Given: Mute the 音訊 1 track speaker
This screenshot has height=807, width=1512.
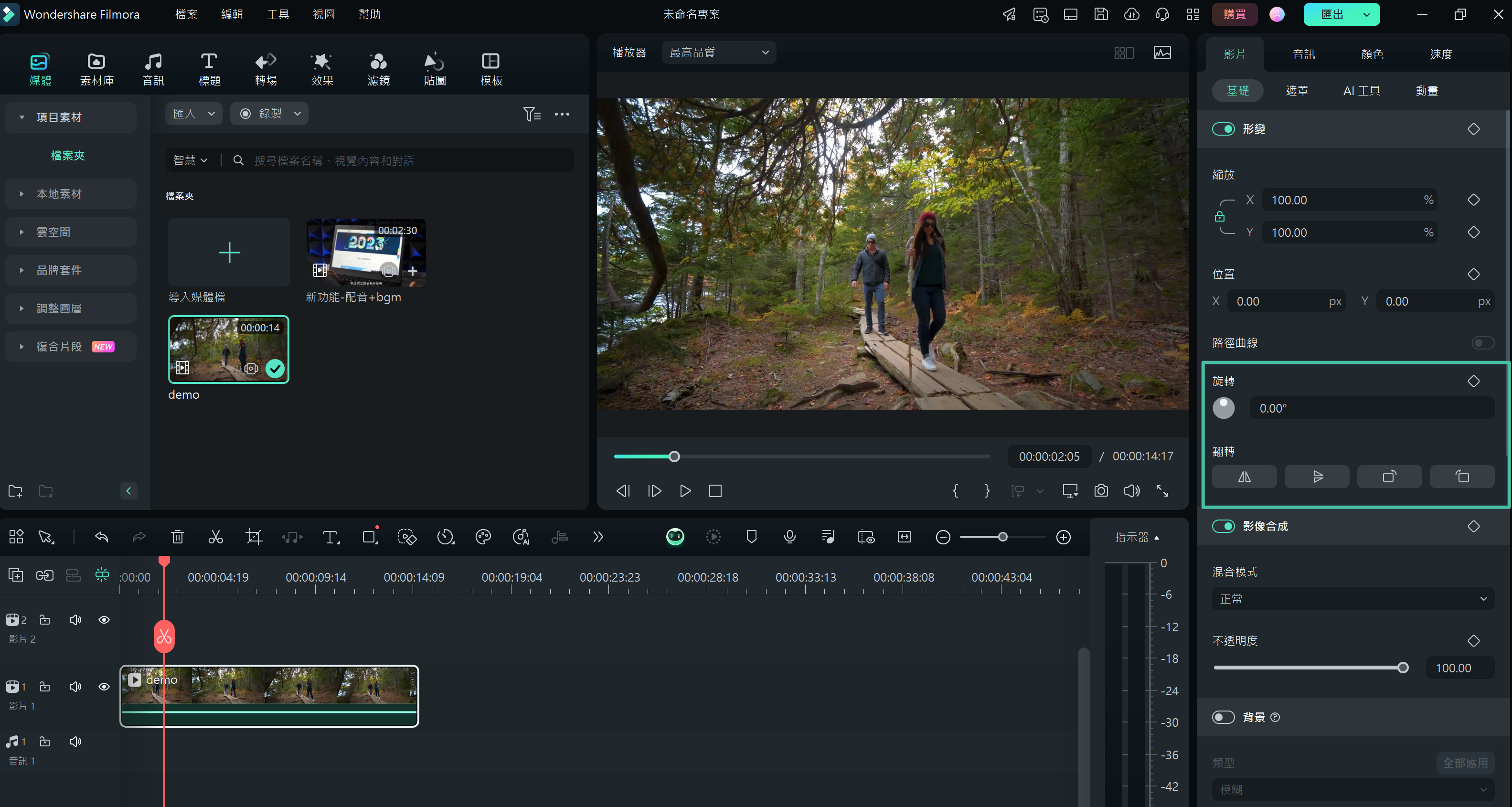Looking at the screenshot, I should coord(75,742).
